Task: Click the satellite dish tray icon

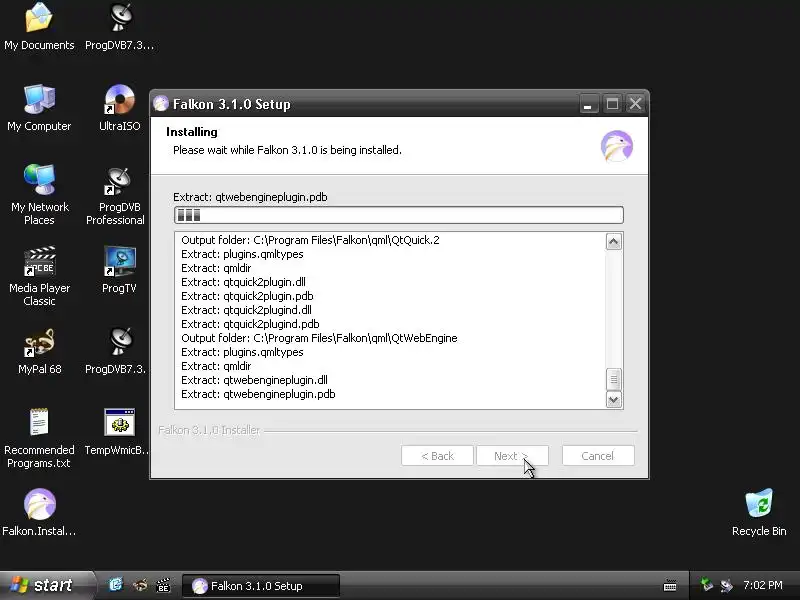Action: pos(726,585)
